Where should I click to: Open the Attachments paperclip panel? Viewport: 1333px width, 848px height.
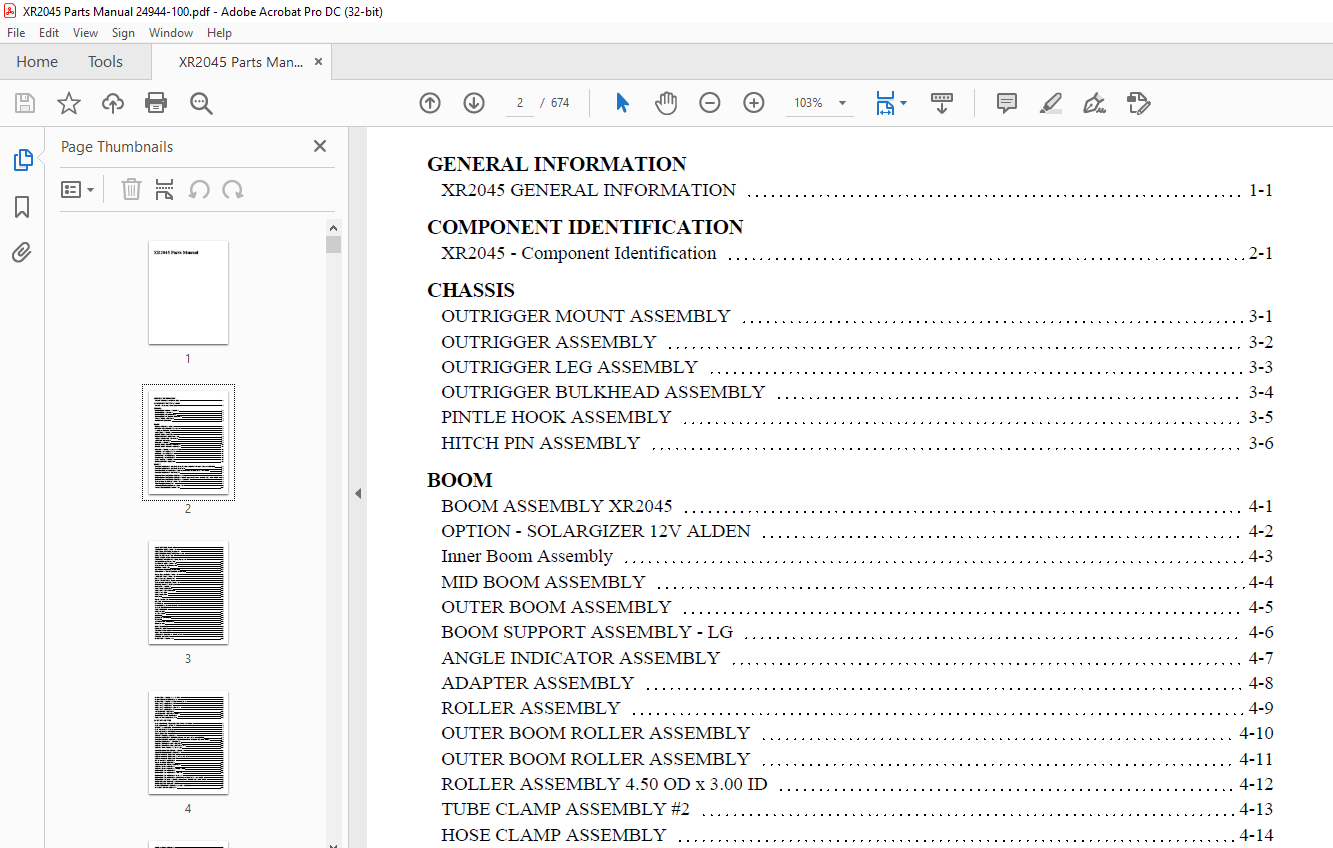(x=22, y=252)
